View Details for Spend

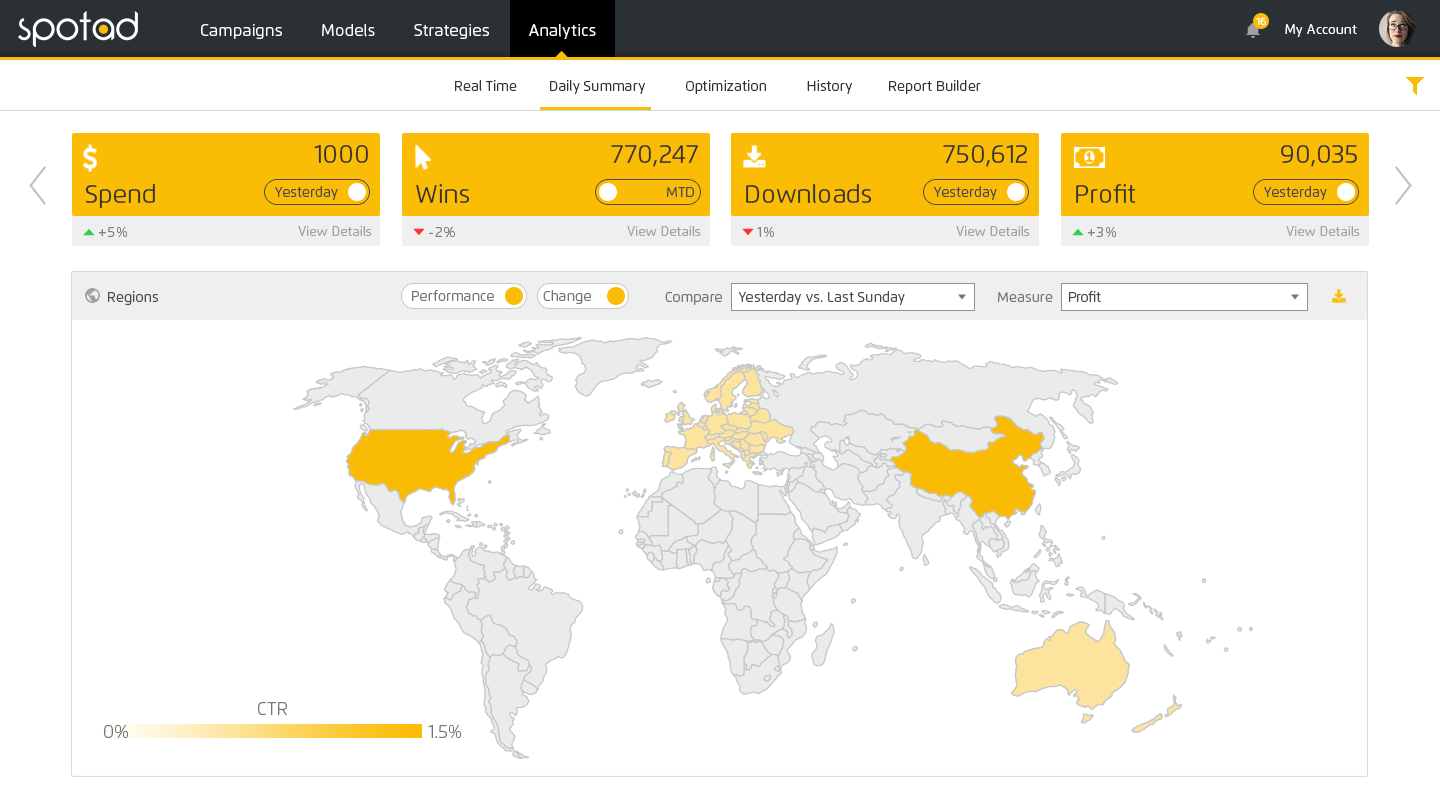tap(335, 231)
